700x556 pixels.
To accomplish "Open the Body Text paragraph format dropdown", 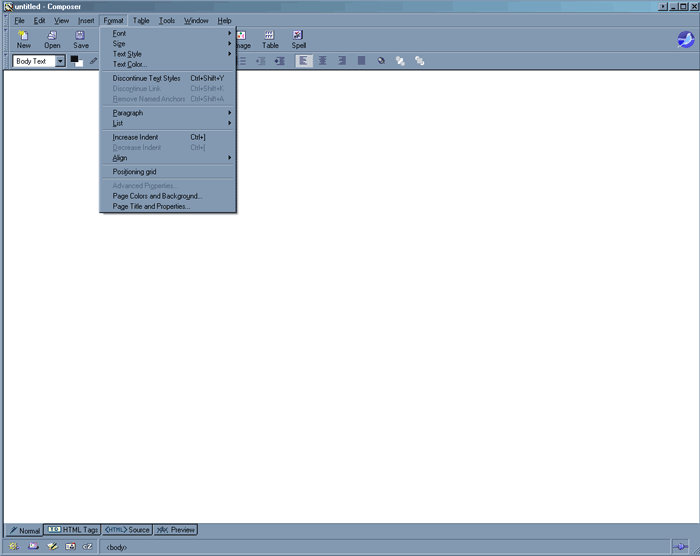I will tap(60, 61).
